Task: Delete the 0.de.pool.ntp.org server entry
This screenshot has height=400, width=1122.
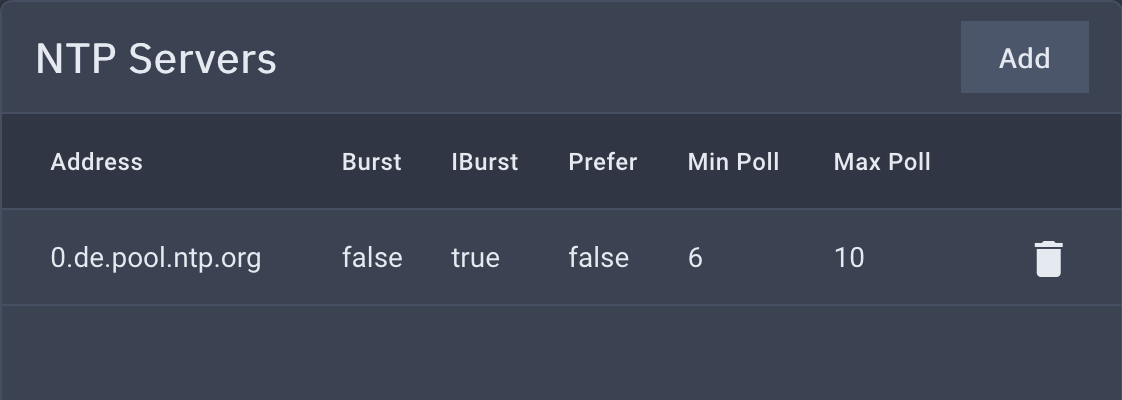Action: [x=1048, y=258]
